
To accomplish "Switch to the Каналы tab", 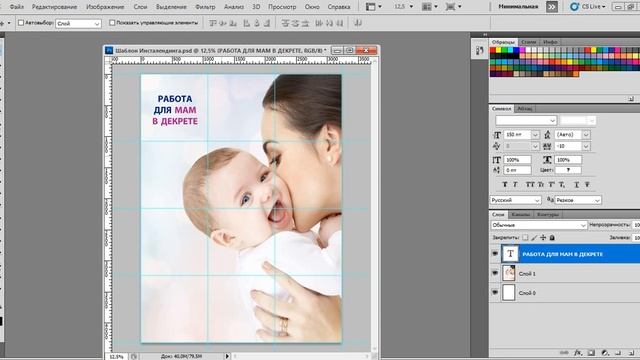I will [520, 215].
